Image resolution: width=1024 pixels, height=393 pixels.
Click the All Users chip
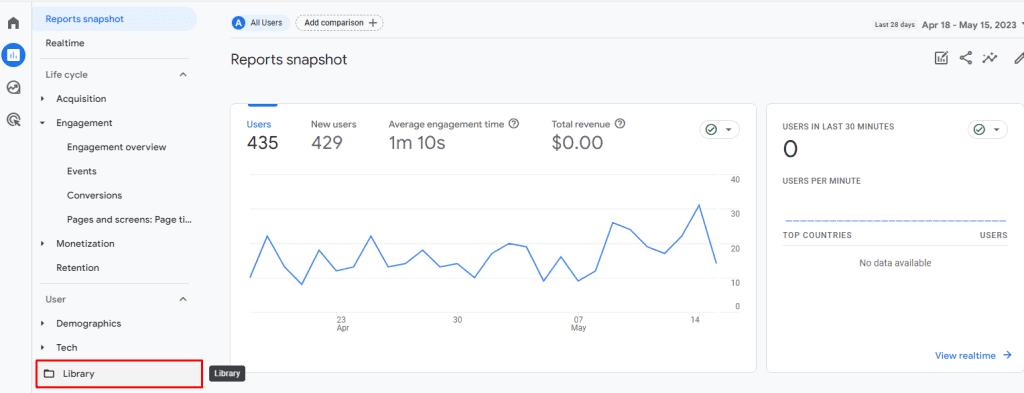coord(260,23)
